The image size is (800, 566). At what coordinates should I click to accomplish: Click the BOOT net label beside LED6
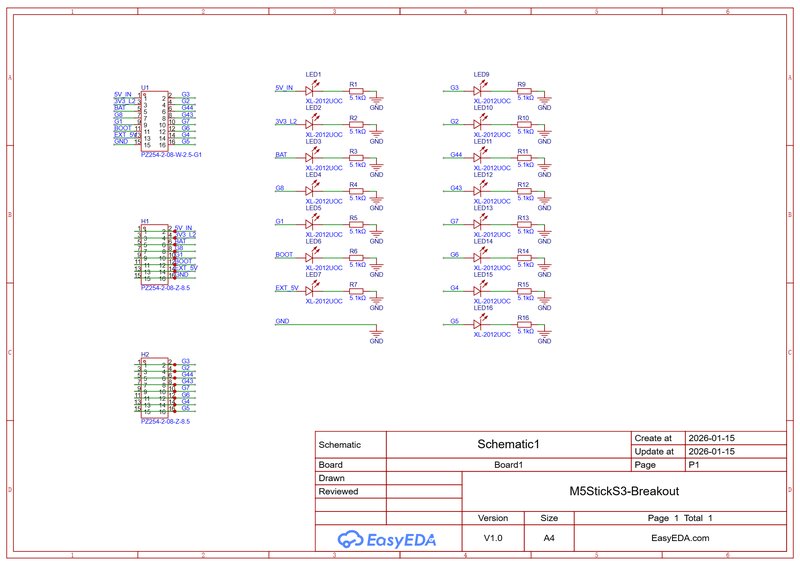(284, 255)
